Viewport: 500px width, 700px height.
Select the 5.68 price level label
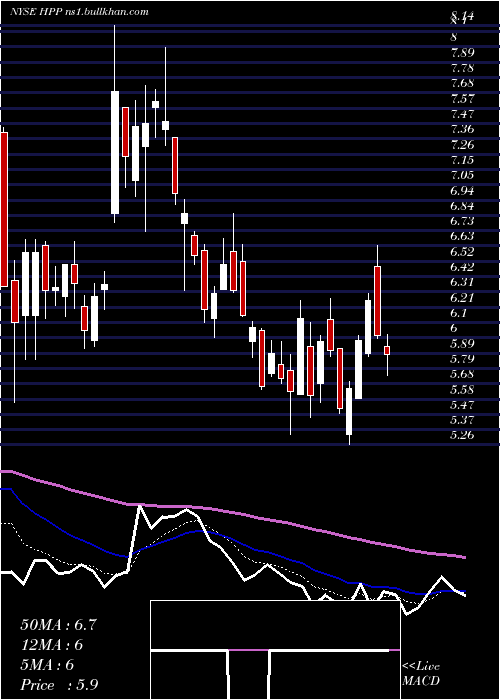pyautogui.click(x=462, y=374)
